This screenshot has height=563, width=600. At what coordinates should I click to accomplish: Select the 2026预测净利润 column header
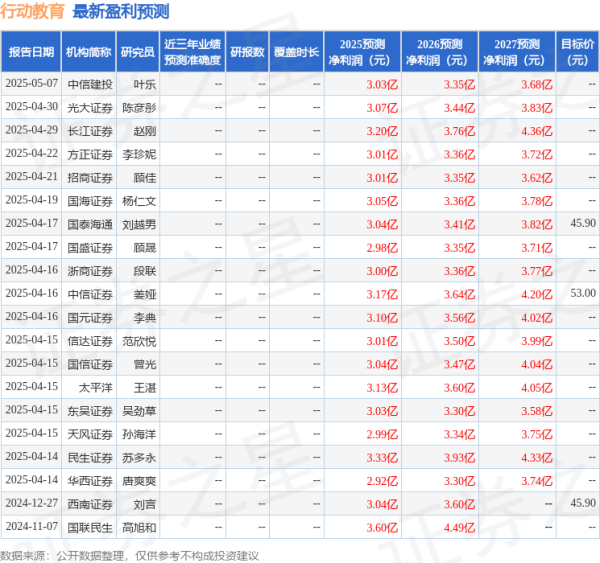(439, 51)
